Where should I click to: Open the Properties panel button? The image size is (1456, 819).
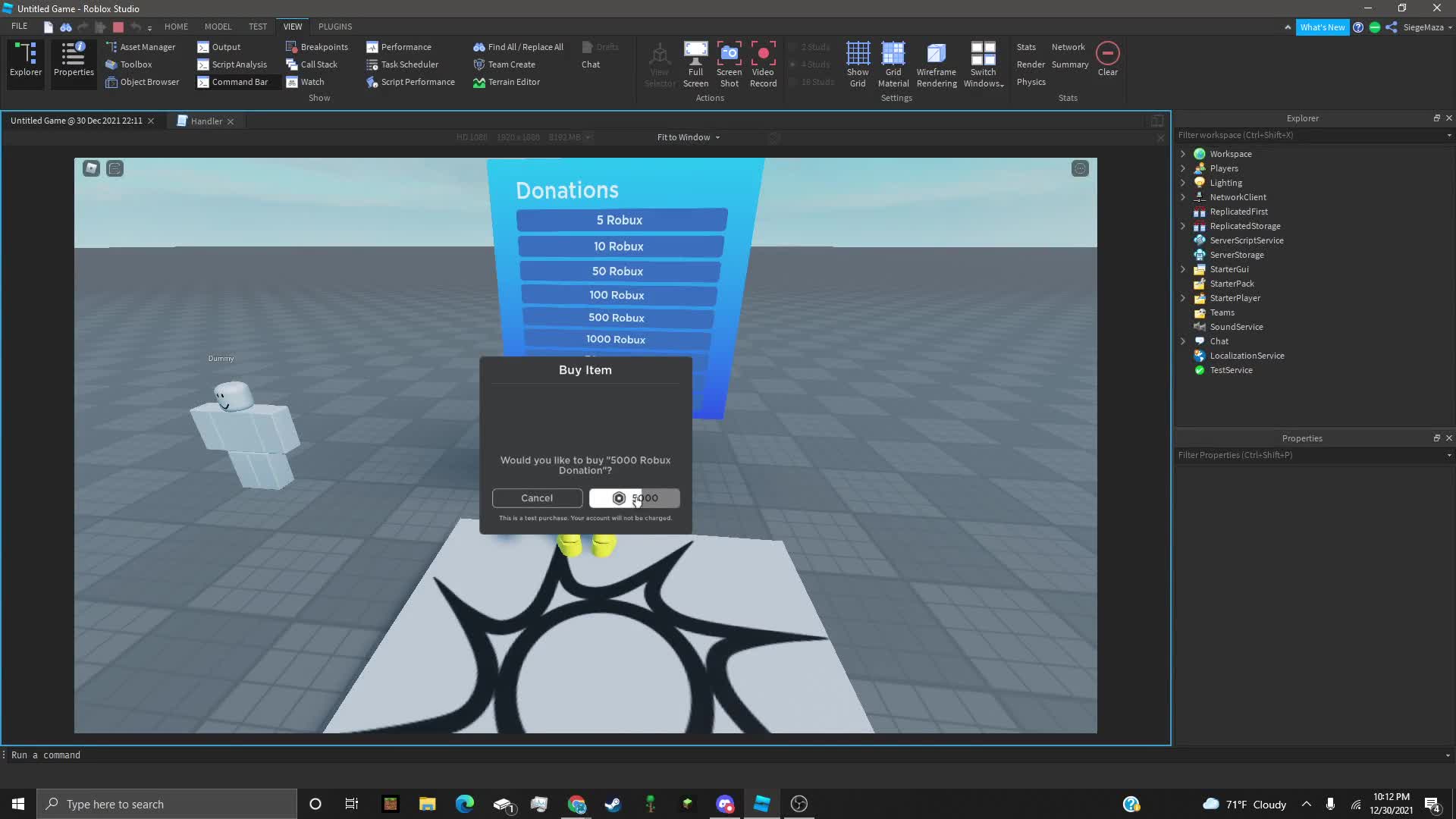[x=74, y=60]
